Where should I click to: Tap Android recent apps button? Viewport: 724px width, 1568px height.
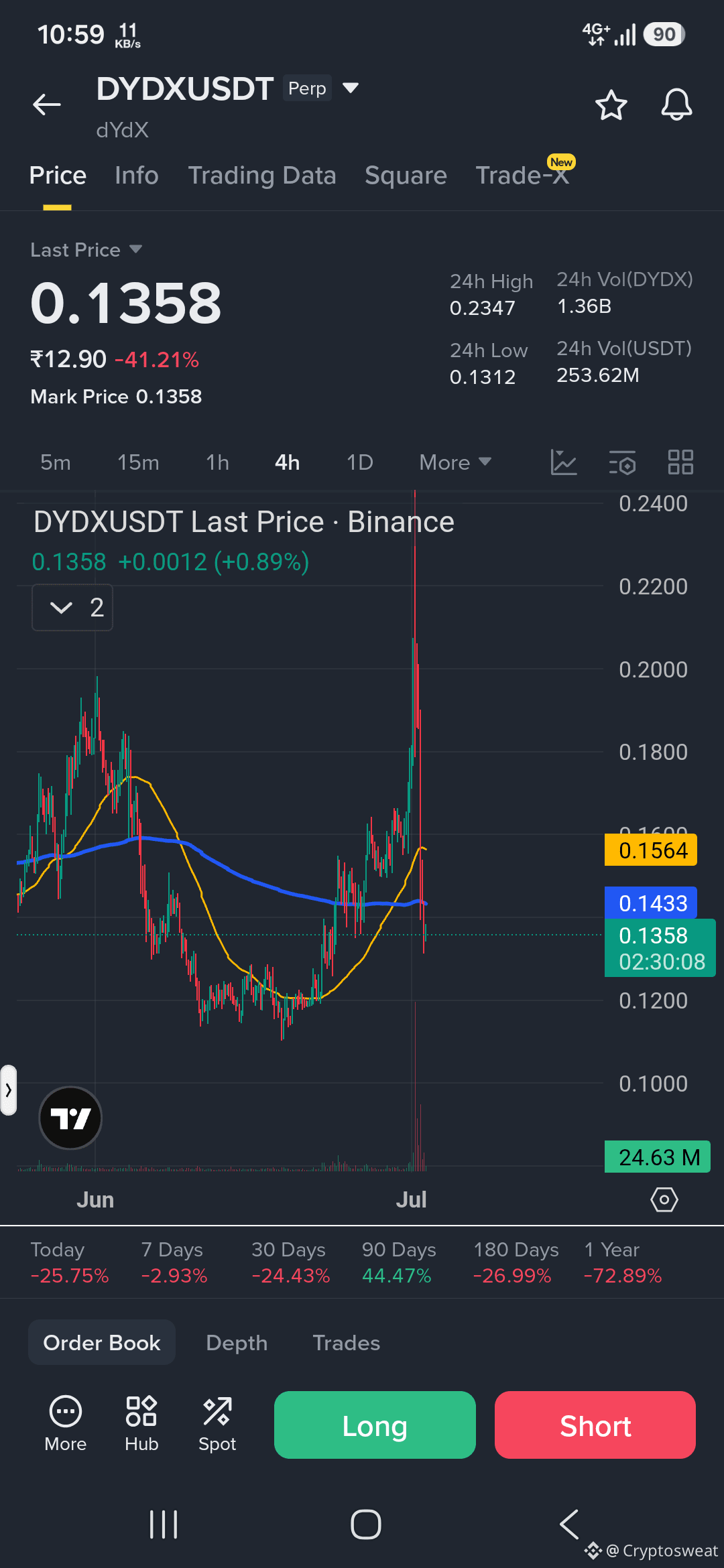164,1524
